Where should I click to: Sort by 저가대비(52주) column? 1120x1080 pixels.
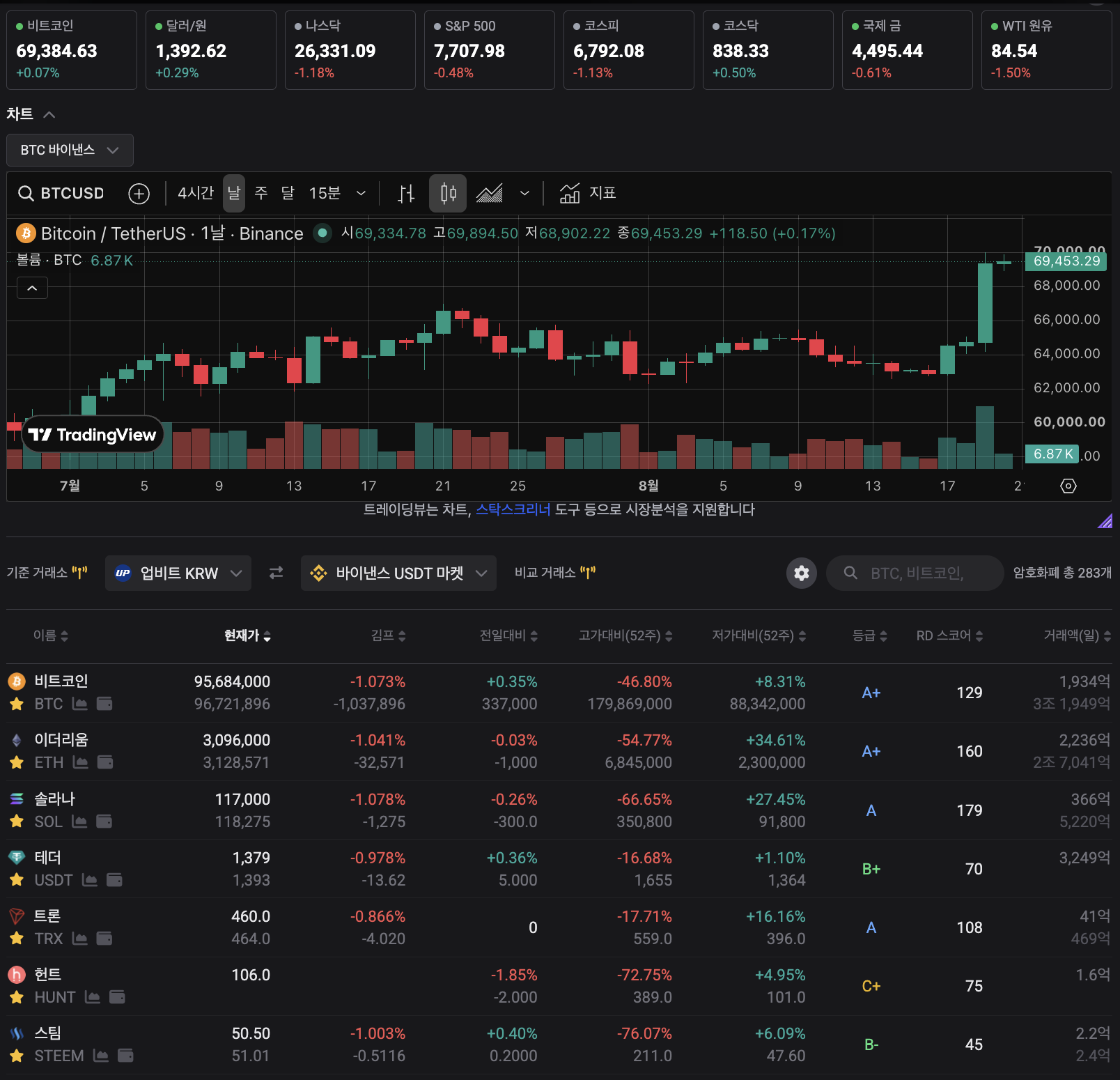[759, 635]
